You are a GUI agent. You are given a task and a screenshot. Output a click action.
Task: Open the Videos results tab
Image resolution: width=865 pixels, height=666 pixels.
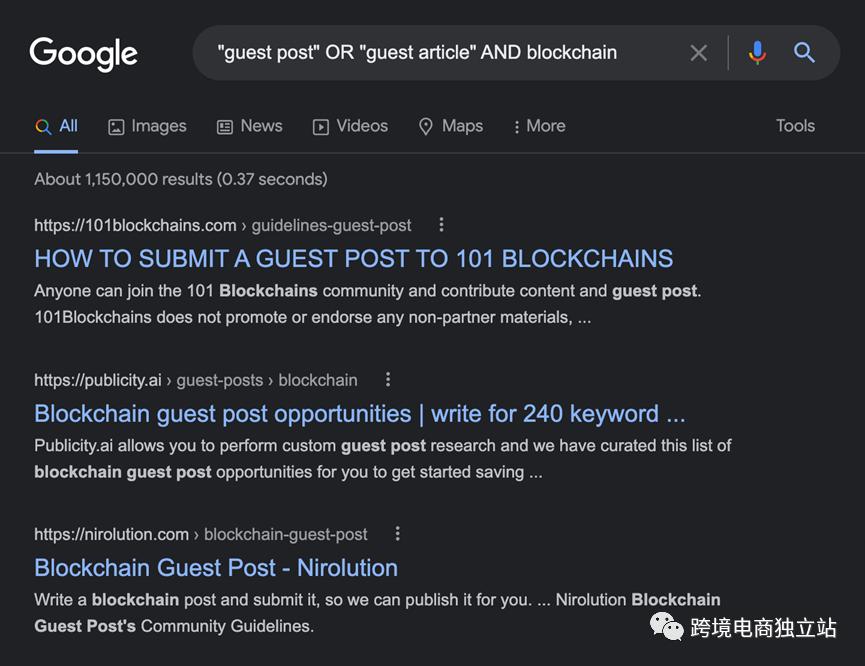(x=350, y=126)
